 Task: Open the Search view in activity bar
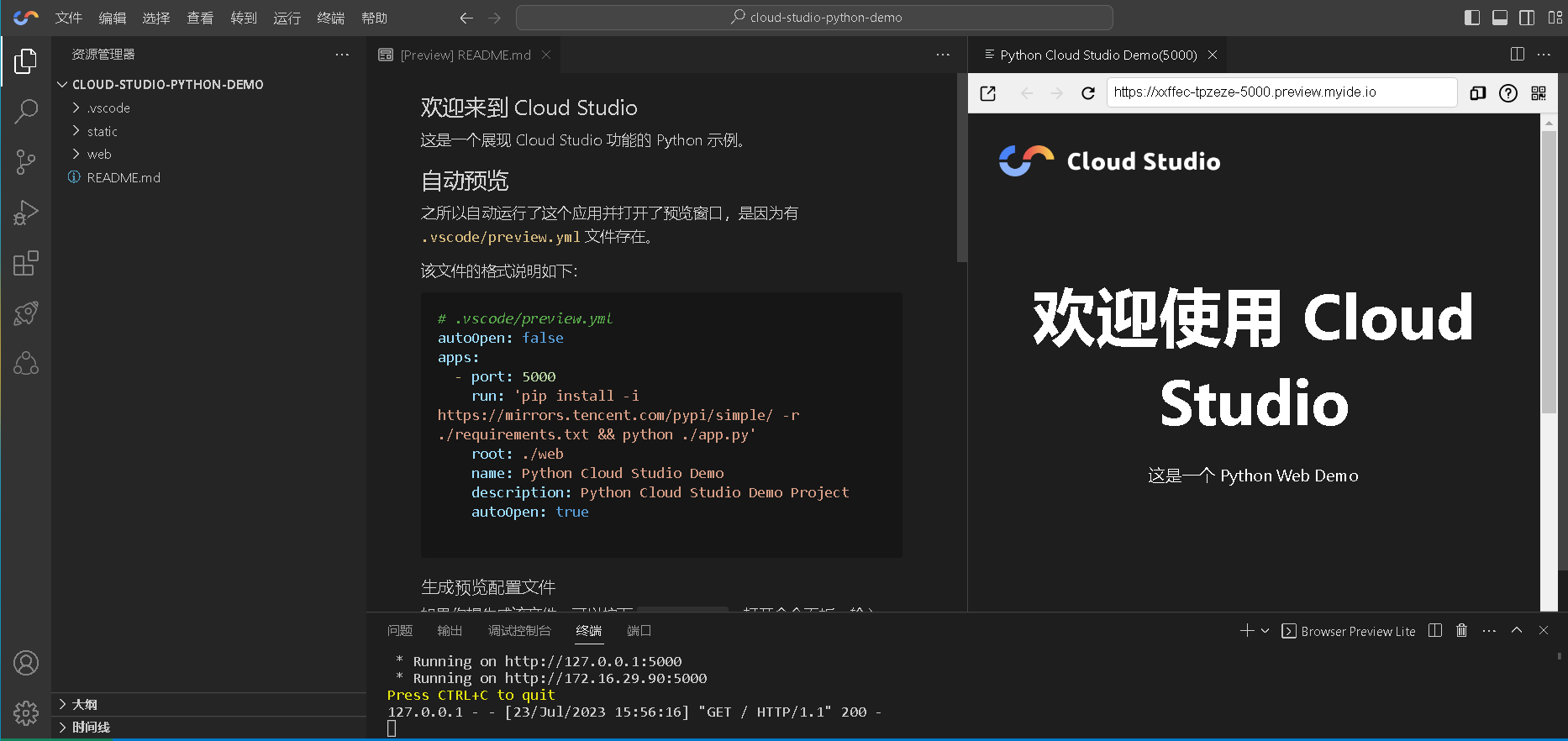click(x=26, y=111)
